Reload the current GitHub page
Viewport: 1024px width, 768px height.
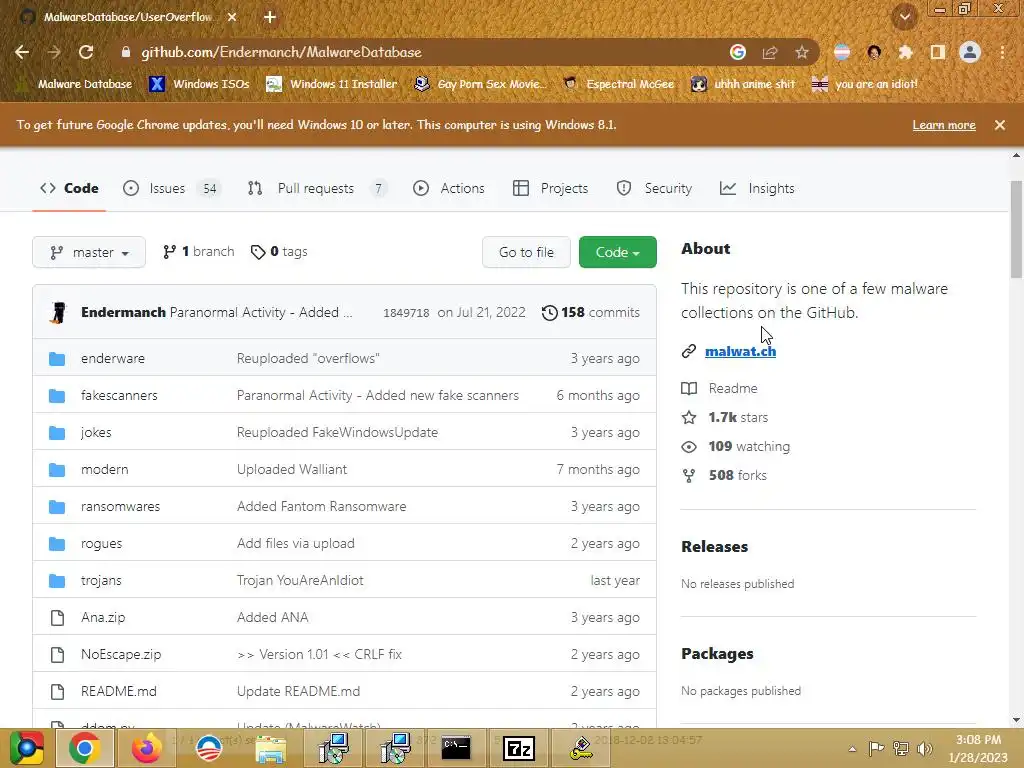pyautogui.click(x=86, y=52)
